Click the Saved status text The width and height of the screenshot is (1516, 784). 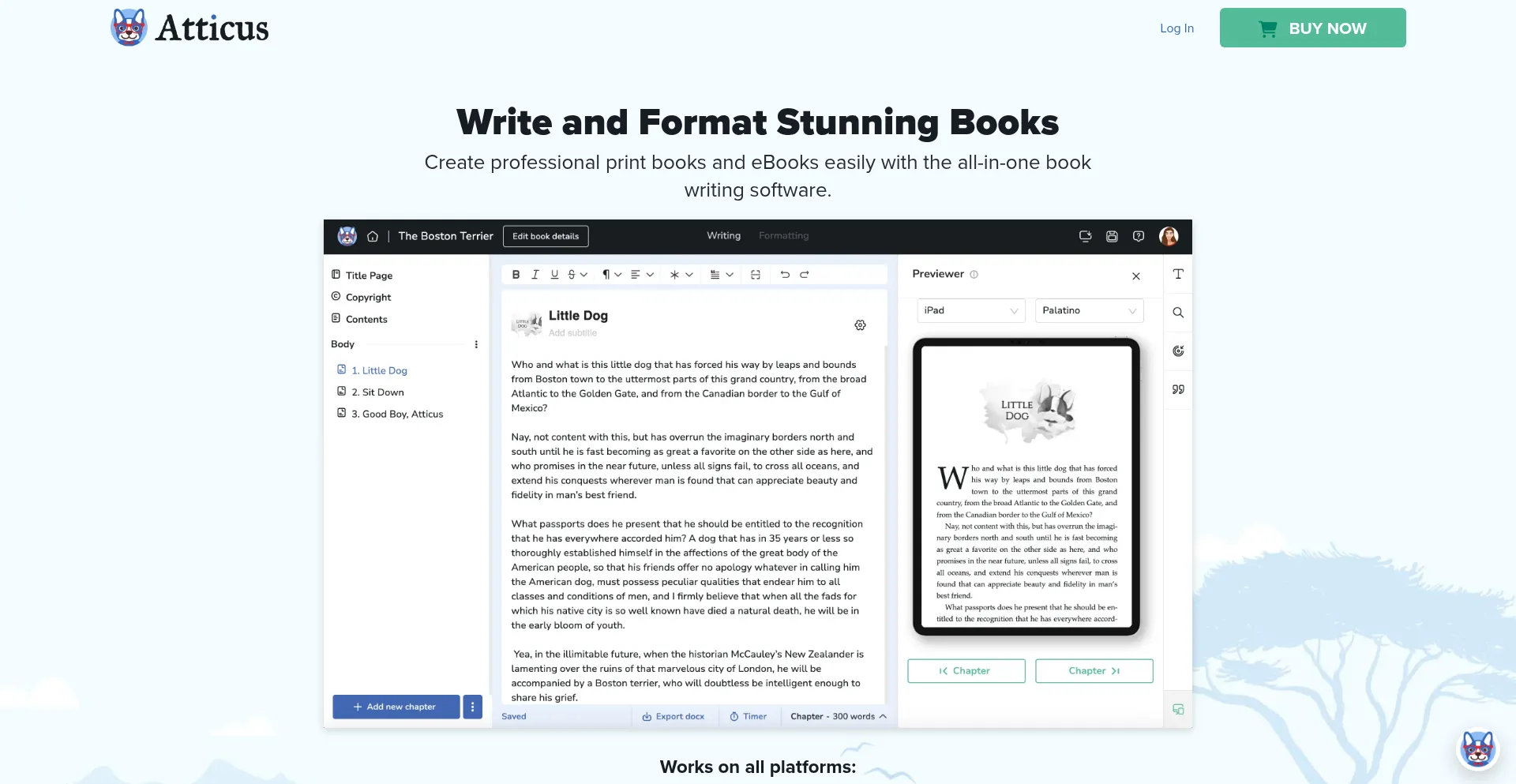(x=514, y=717)
